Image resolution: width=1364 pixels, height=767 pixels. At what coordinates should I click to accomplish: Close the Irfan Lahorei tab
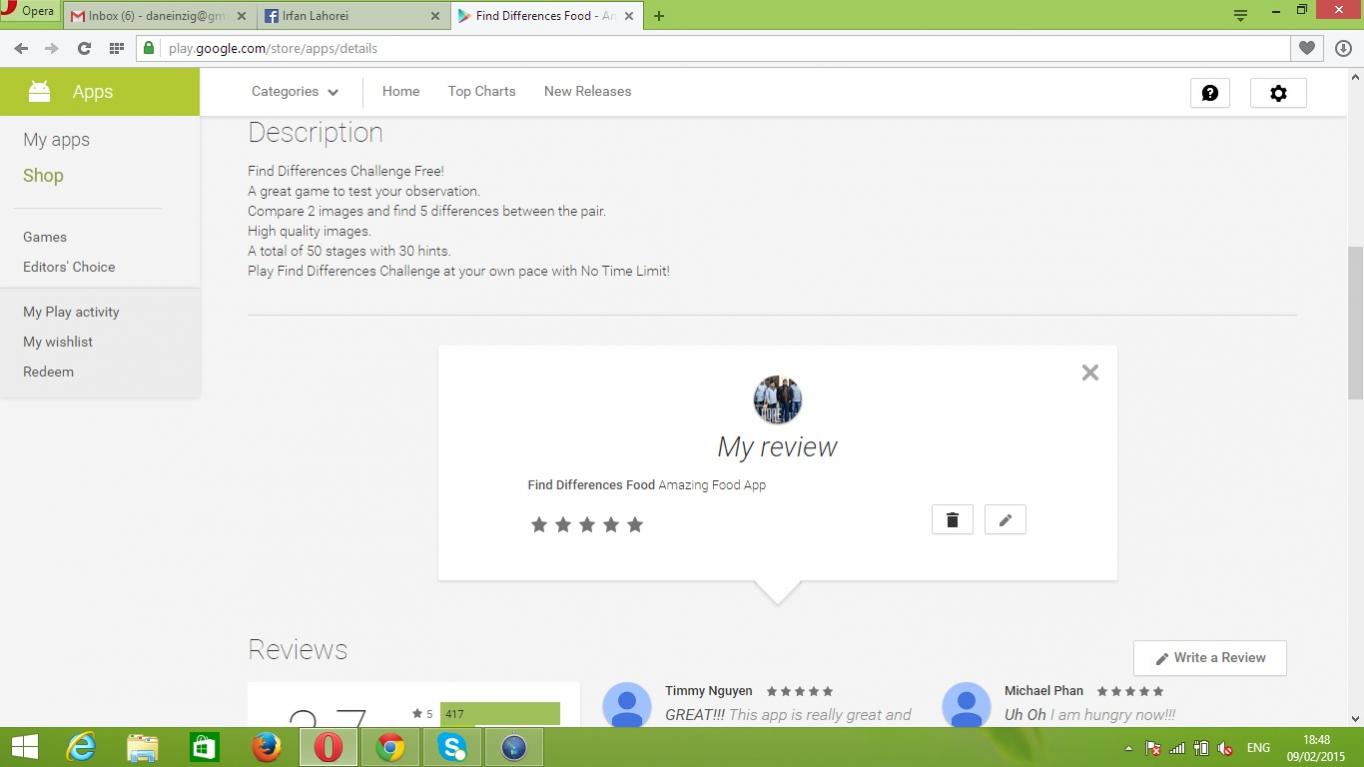point(434,16)
